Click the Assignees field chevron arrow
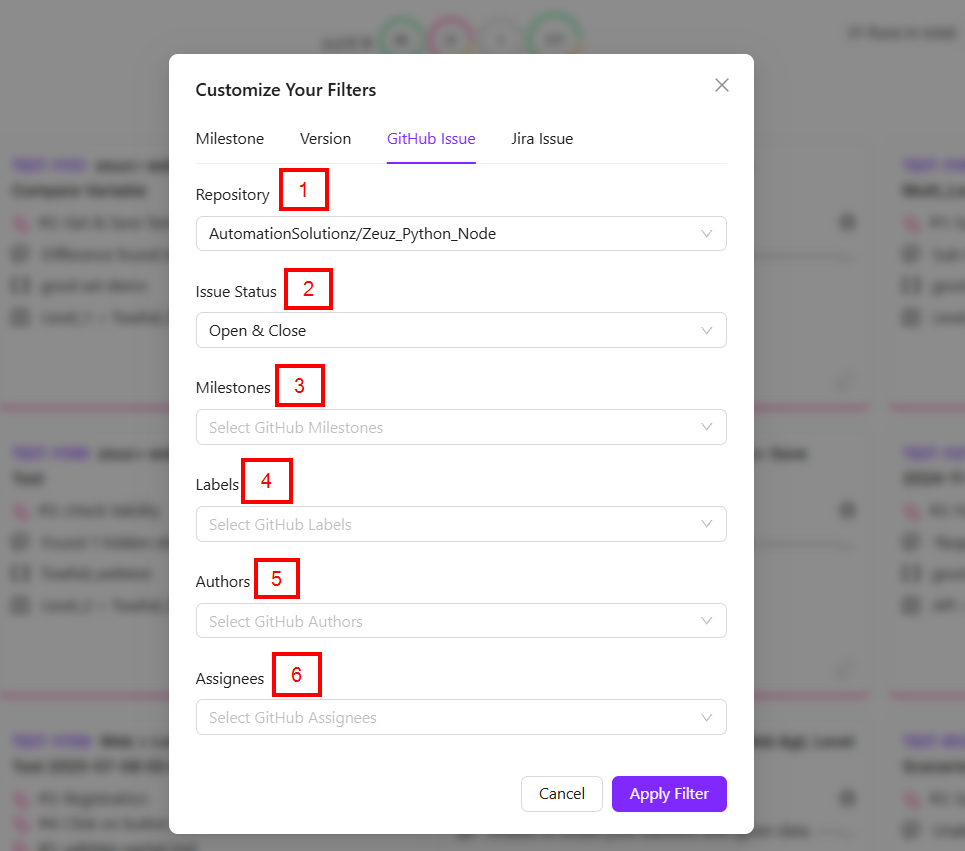Image resolution: width=965 pixels, height=851 pixels. tap(707, 718)
